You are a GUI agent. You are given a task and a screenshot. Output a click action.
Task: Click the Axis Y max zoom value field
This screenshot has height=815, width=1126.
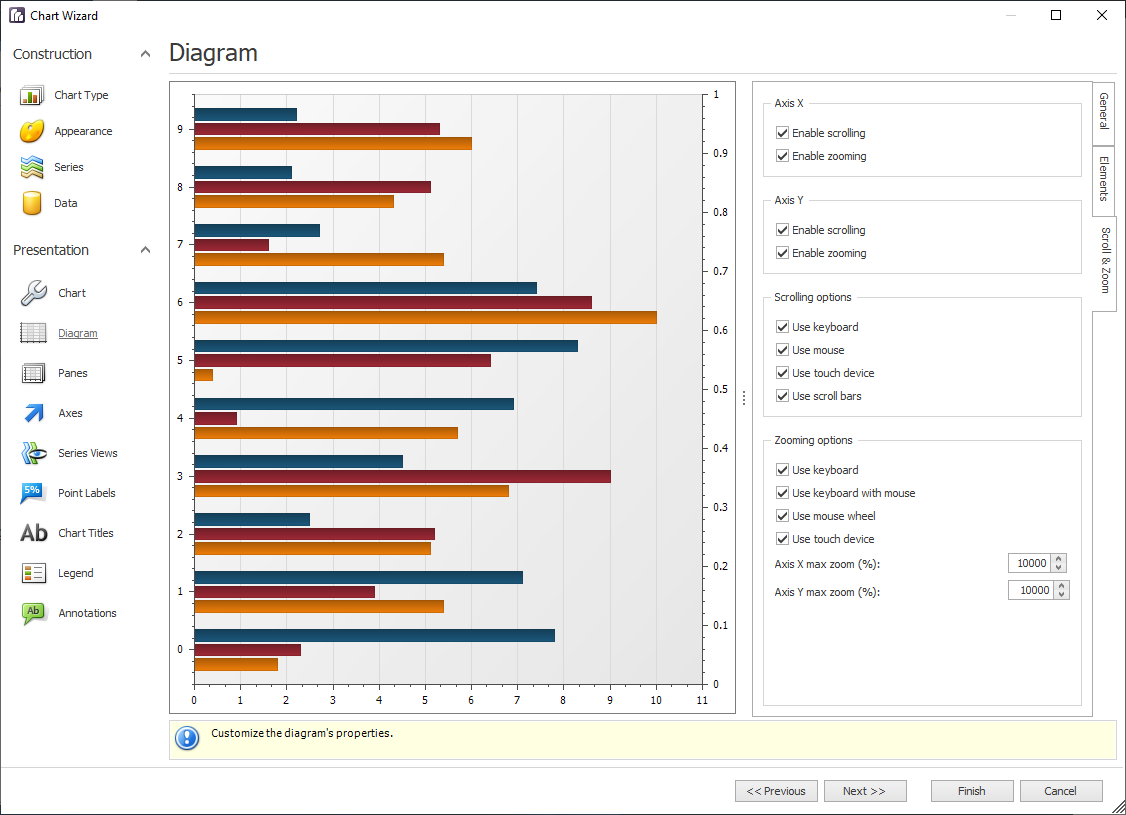click(1030, 590)
